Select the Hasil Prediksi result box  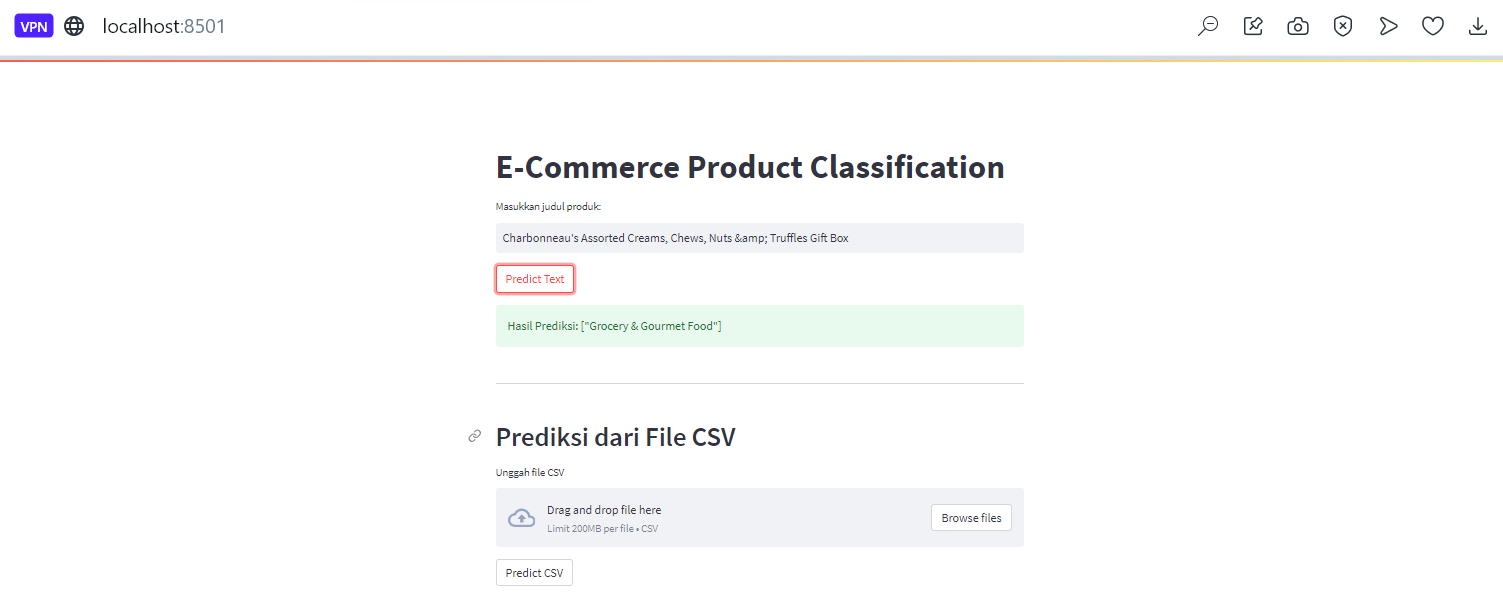point(760,326)
